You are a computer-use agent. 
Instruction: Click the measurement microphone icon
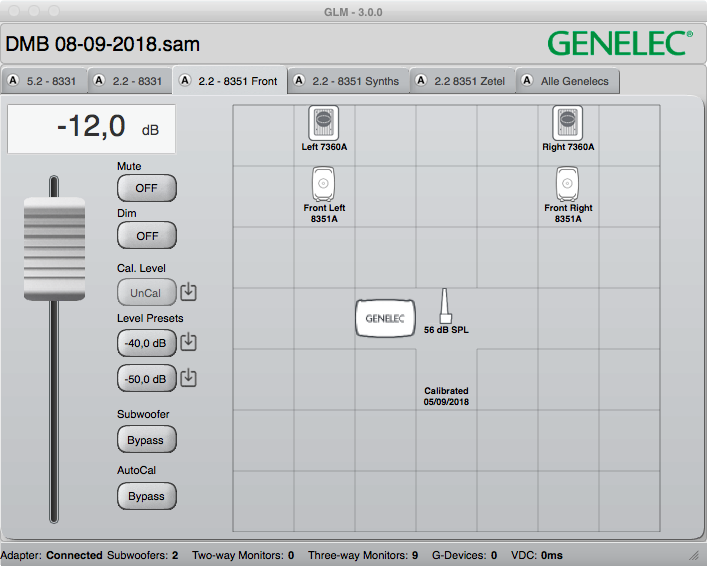pos(445,306)
